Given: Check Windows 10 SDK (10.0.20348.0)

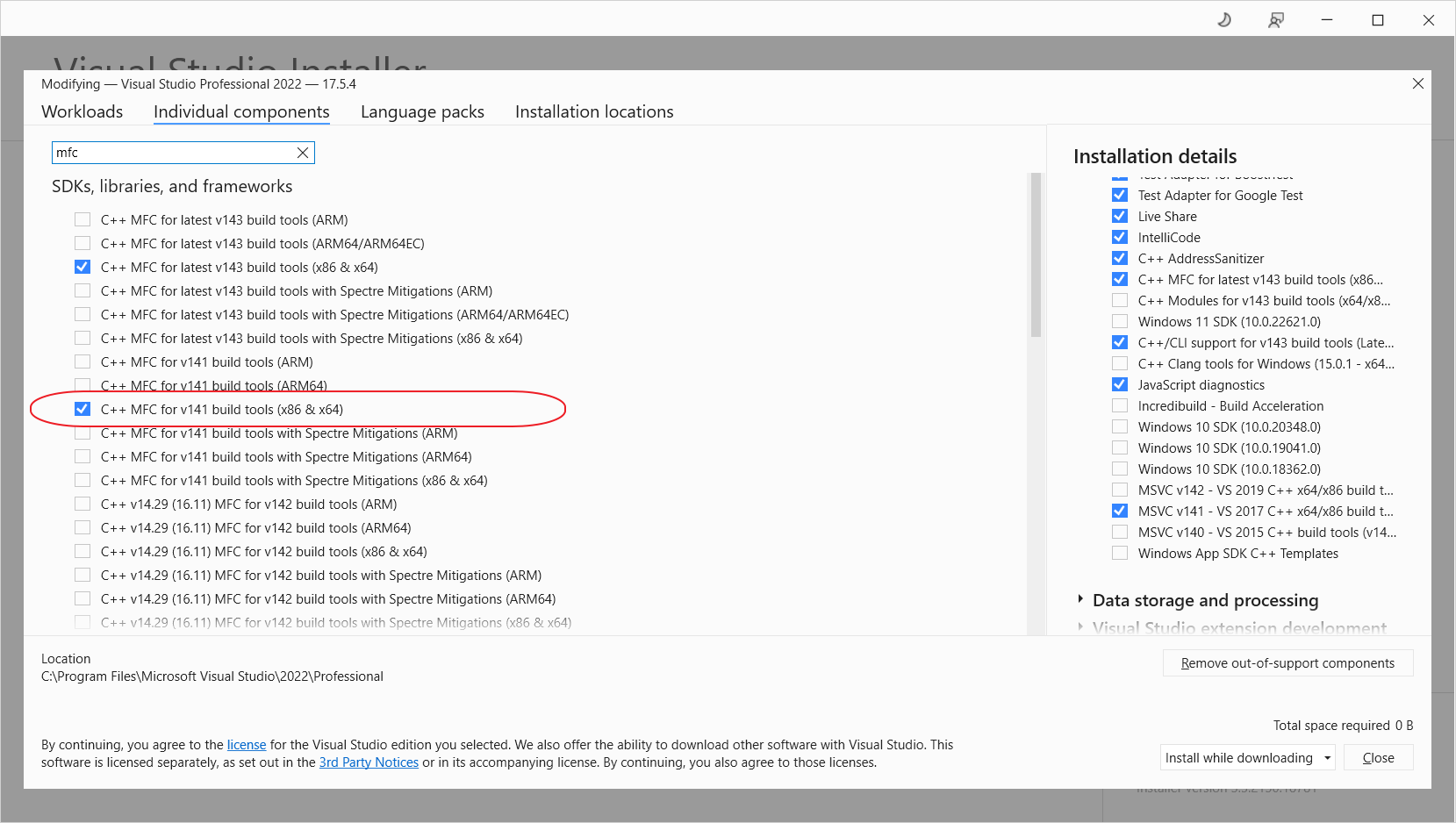Looking at the screenshot, I should 1120,426.
